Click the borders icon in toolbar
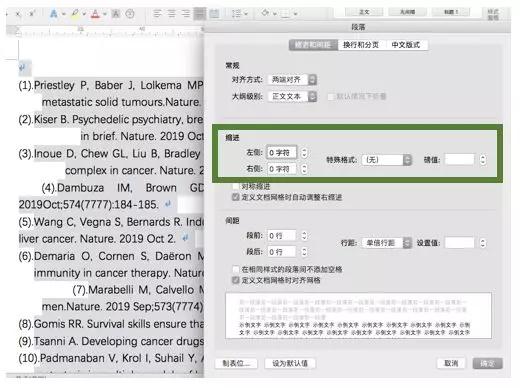The image size is (520, 388). [285, 14]
